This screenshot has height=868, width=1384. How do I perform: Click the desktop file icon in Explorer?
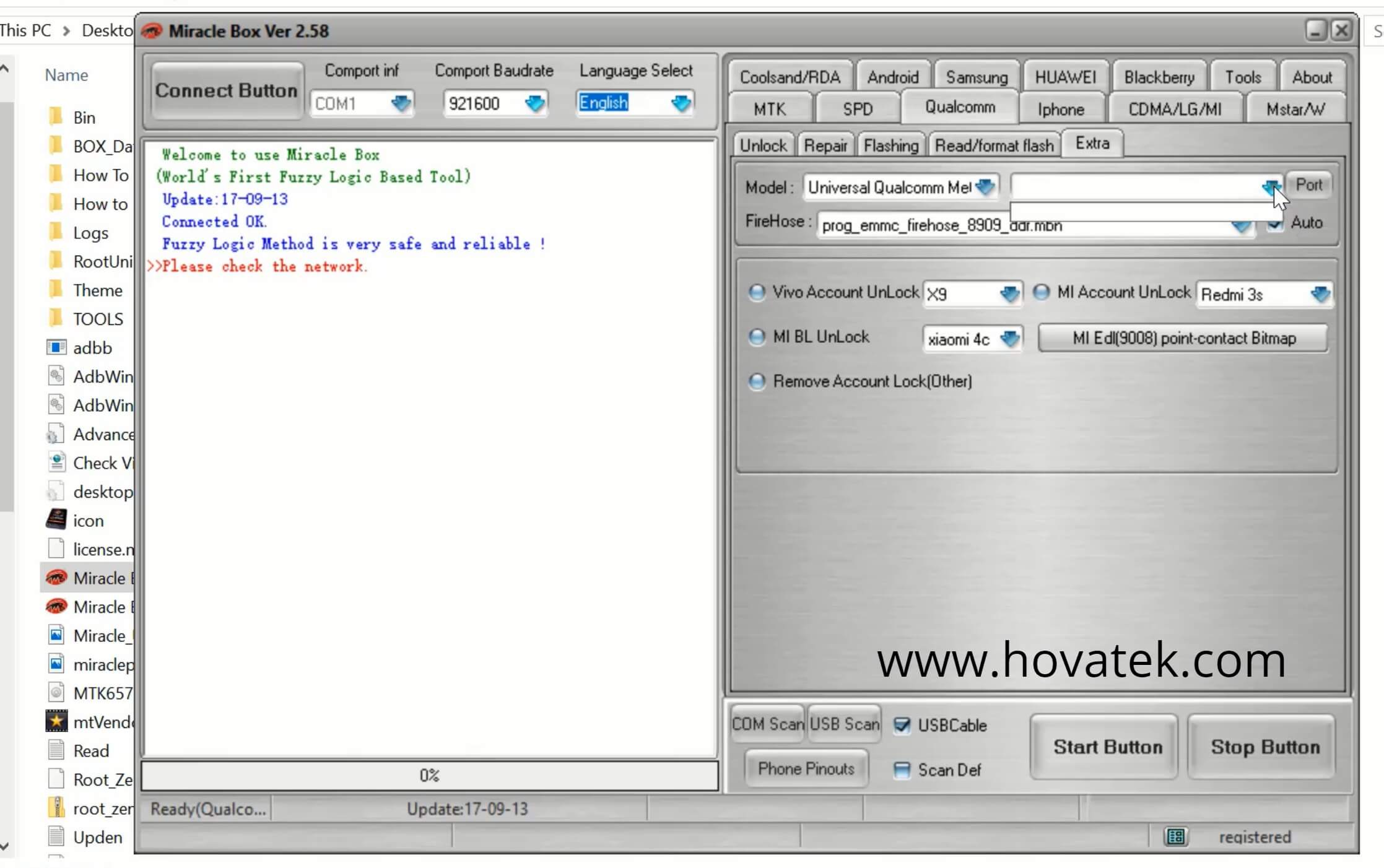pyautogui.click(x=56, y=492)
